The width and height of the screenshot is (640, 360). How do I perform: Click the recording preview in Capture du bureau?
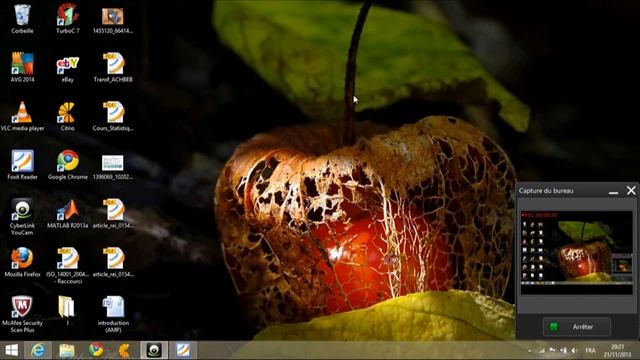point(577,252)
